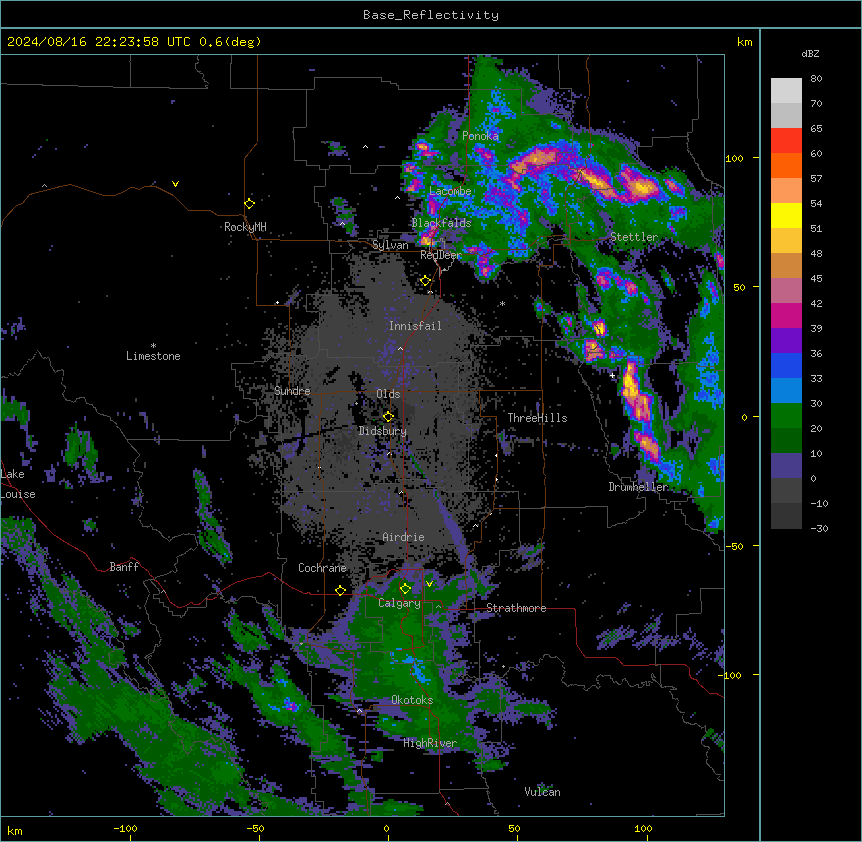Pick the blue 33–36 dBZ legend swatch

pyautogui.click(x=786, y=365)
